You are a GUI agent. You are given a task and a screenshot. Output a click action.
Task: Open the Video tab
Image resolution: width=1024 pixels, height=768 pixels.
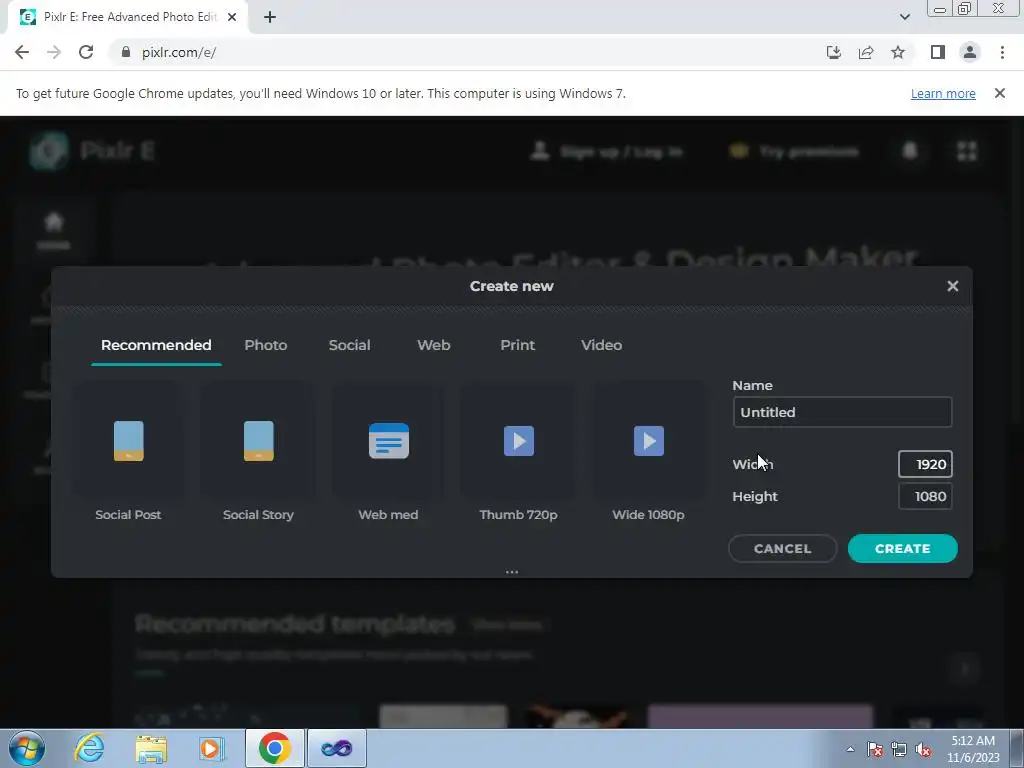coord(601,345)
